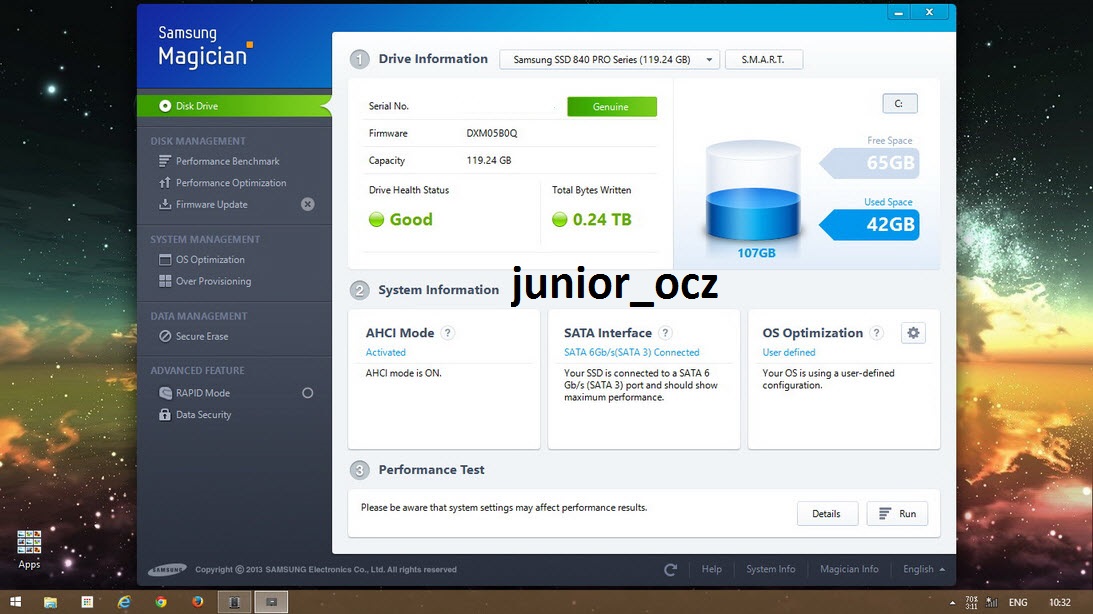Click the Firmware Update download icon

[165, 204]
